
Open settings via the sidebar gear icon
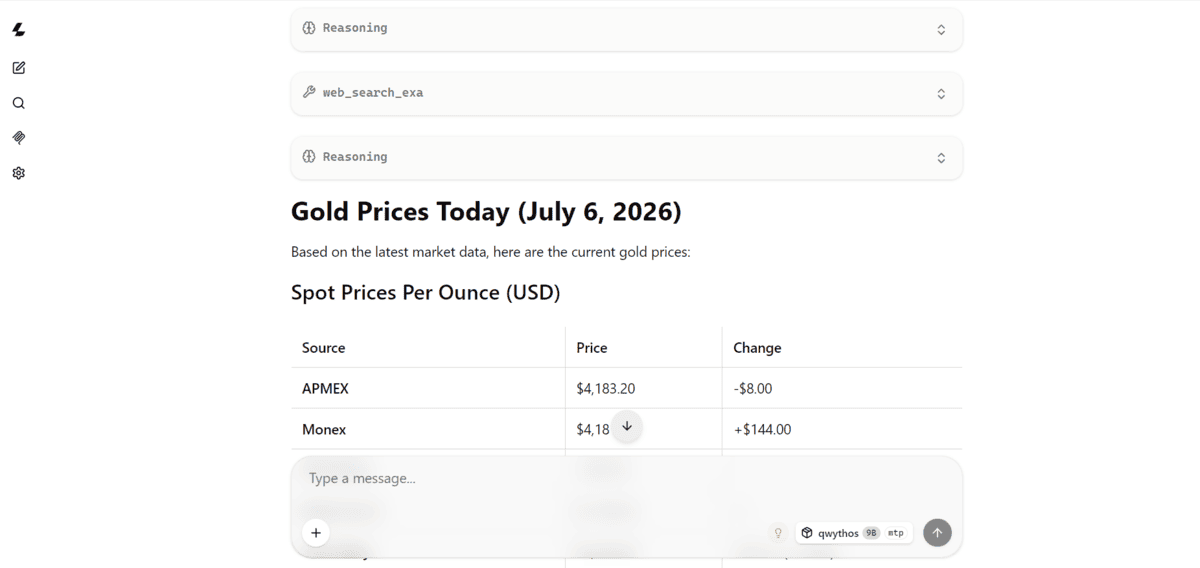(19, 173)
